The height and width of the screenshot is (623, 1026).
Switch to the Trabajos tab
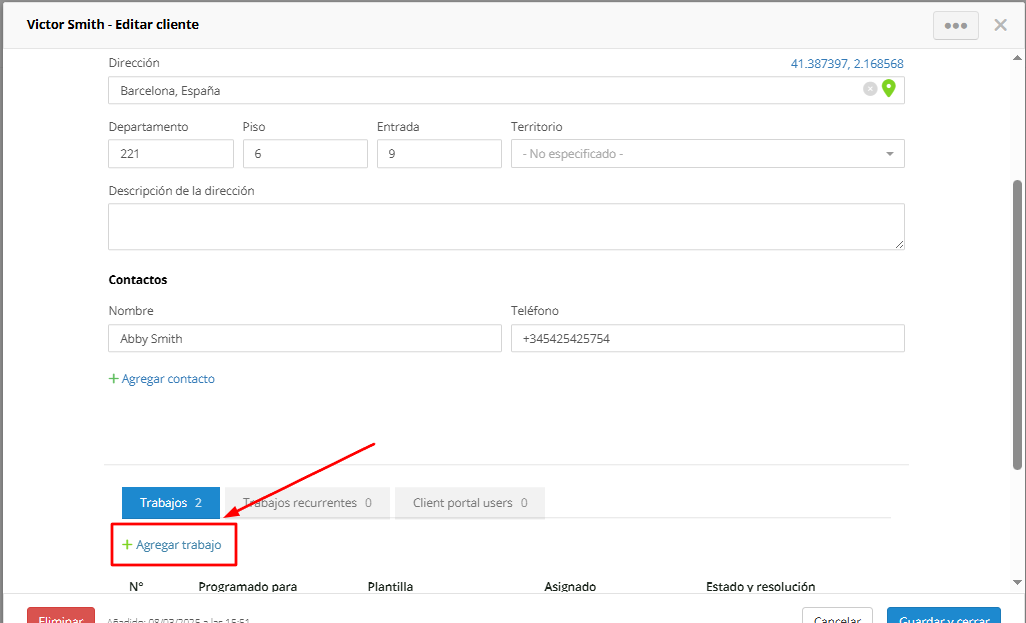[x=171, y=503]
